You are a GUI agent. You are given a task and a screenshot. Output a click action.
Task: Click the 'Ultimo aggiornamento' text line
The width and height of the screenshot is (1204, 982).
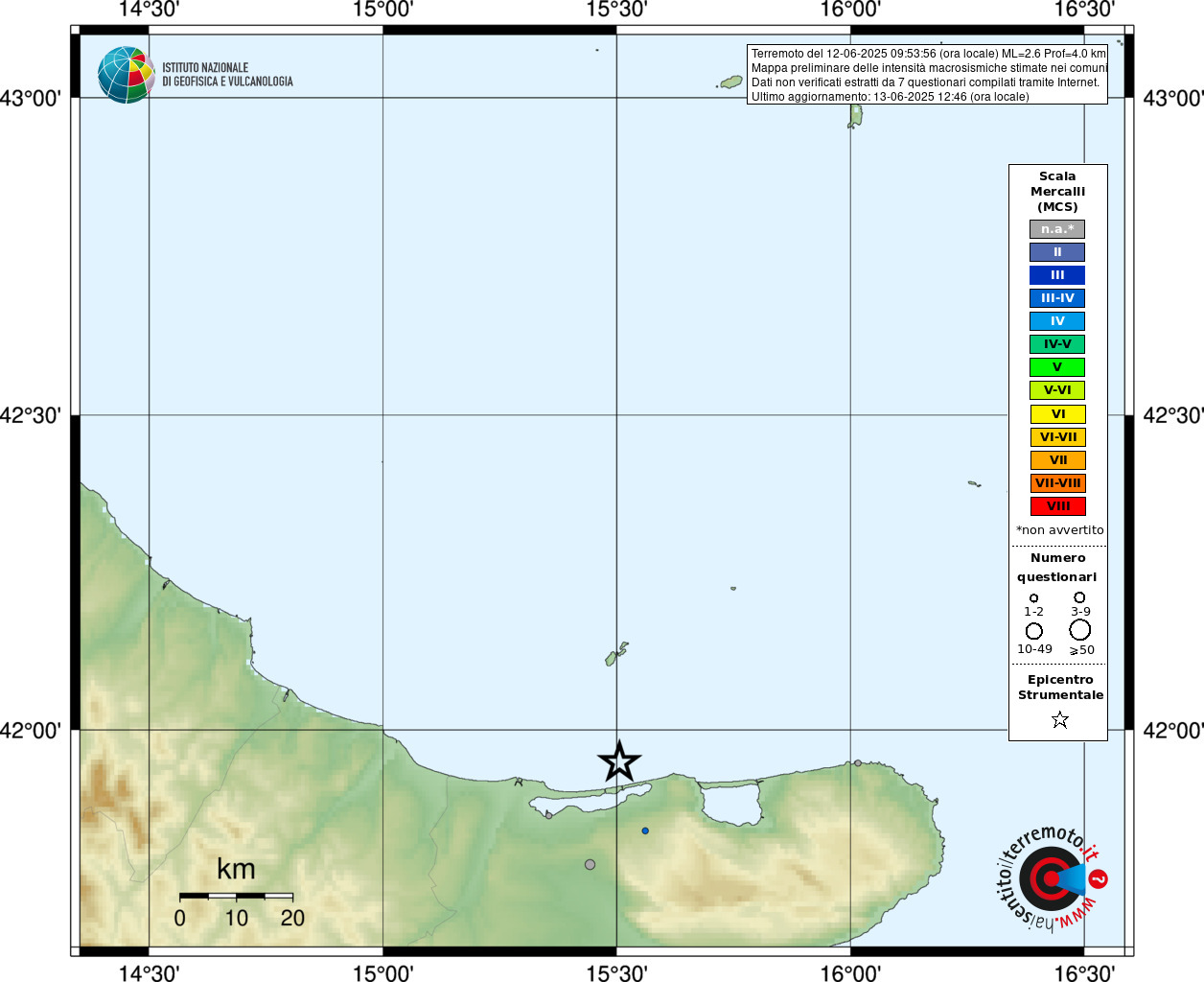(x=890, y=97)
